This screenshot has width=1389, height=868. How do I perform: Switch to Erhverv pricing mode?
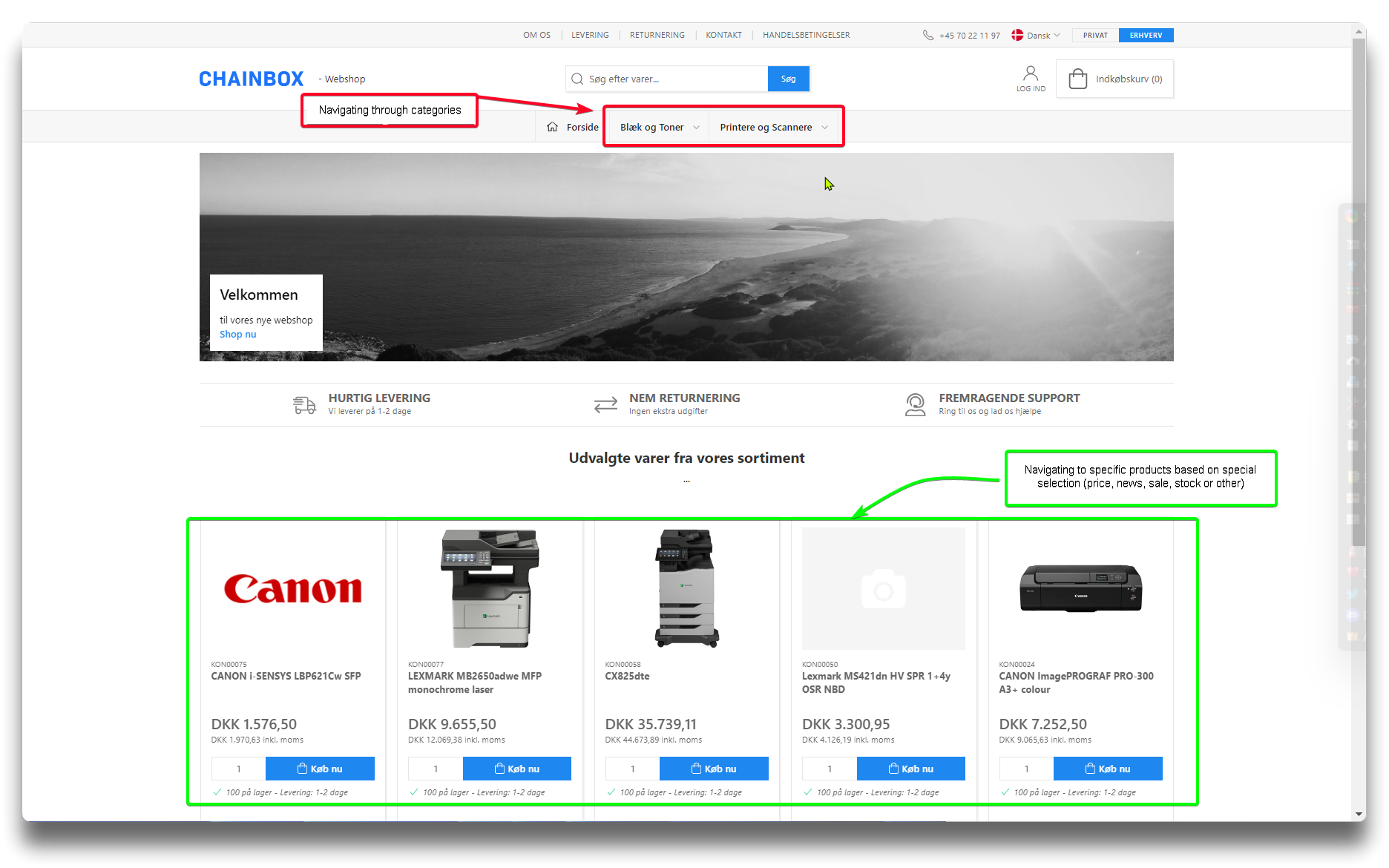pos(1146,35)
